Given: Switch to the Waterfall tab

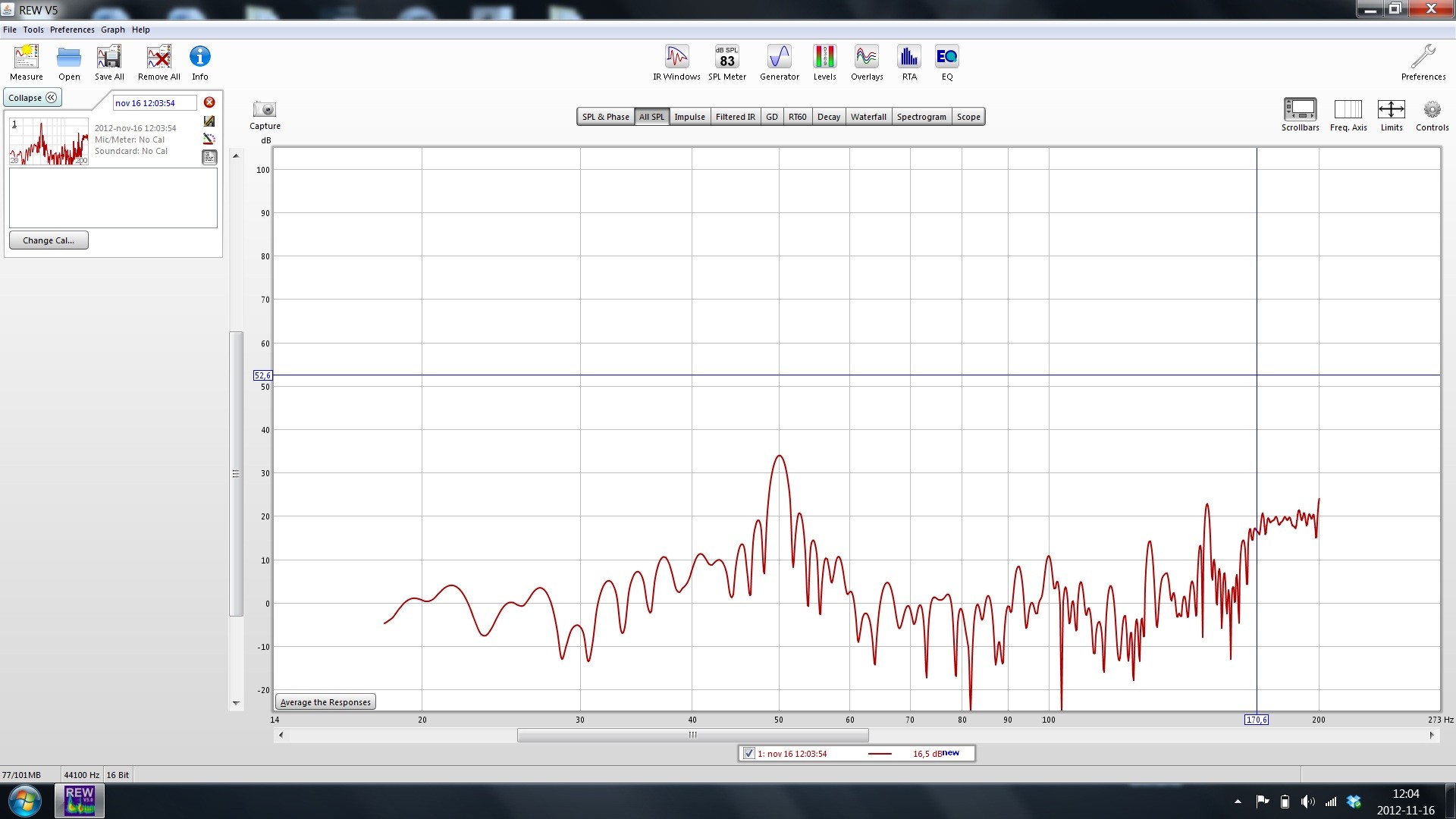Looking at the screenshot, I should [868, 117].
